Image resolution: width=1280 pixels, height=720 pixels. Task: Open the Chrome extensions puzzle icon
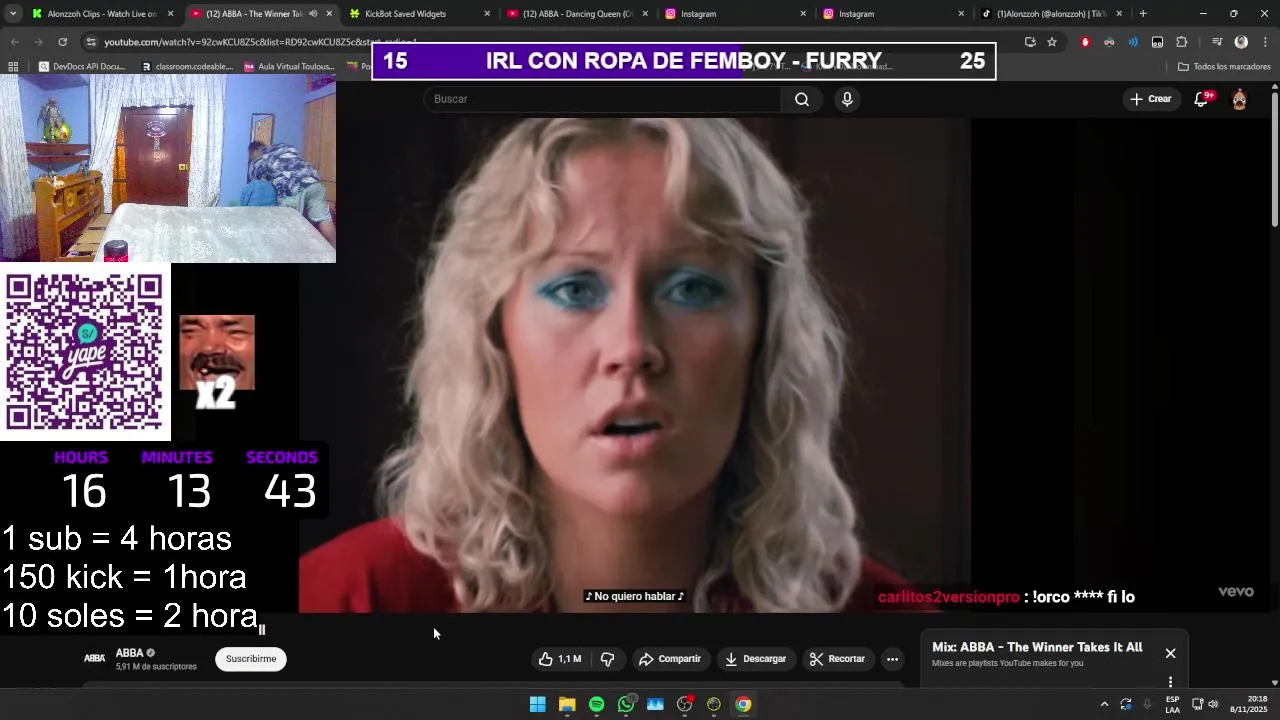[1182, 42]
